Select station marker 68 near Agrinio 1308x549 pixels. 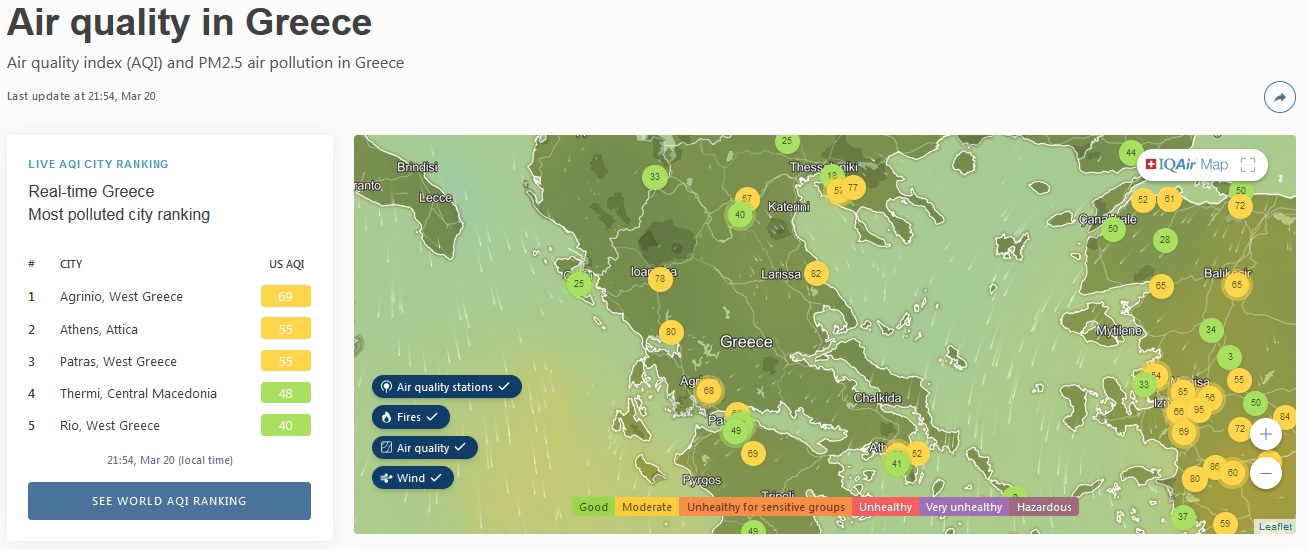tap(709, 391)
